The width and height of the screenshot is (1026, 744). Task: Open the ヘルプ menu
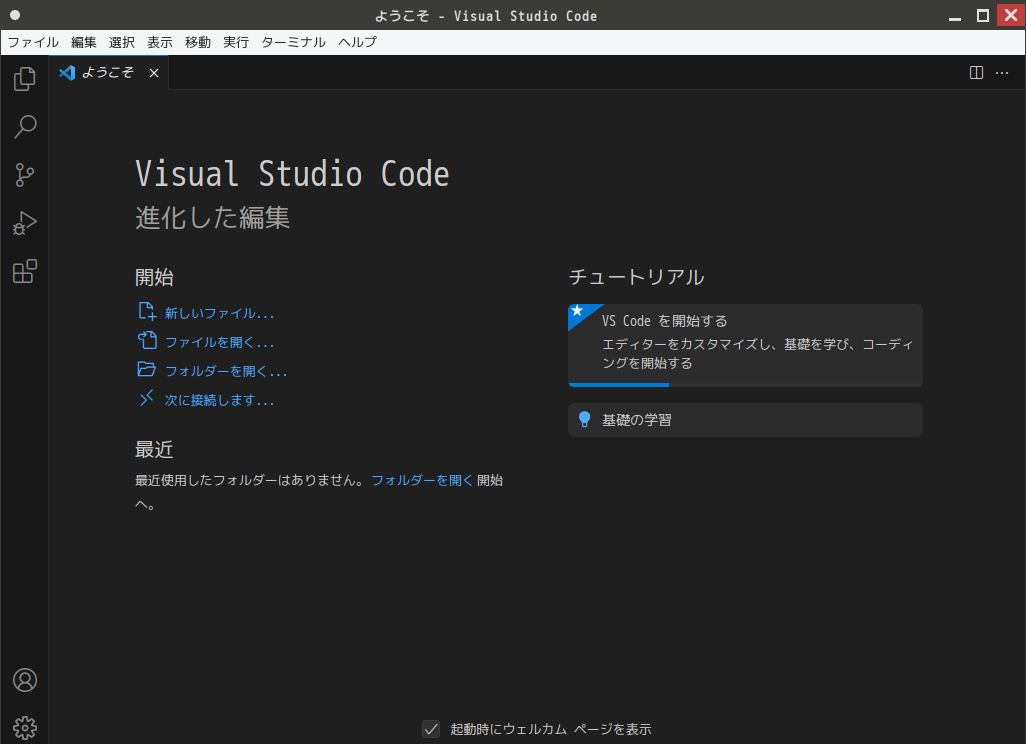[357, 43]
